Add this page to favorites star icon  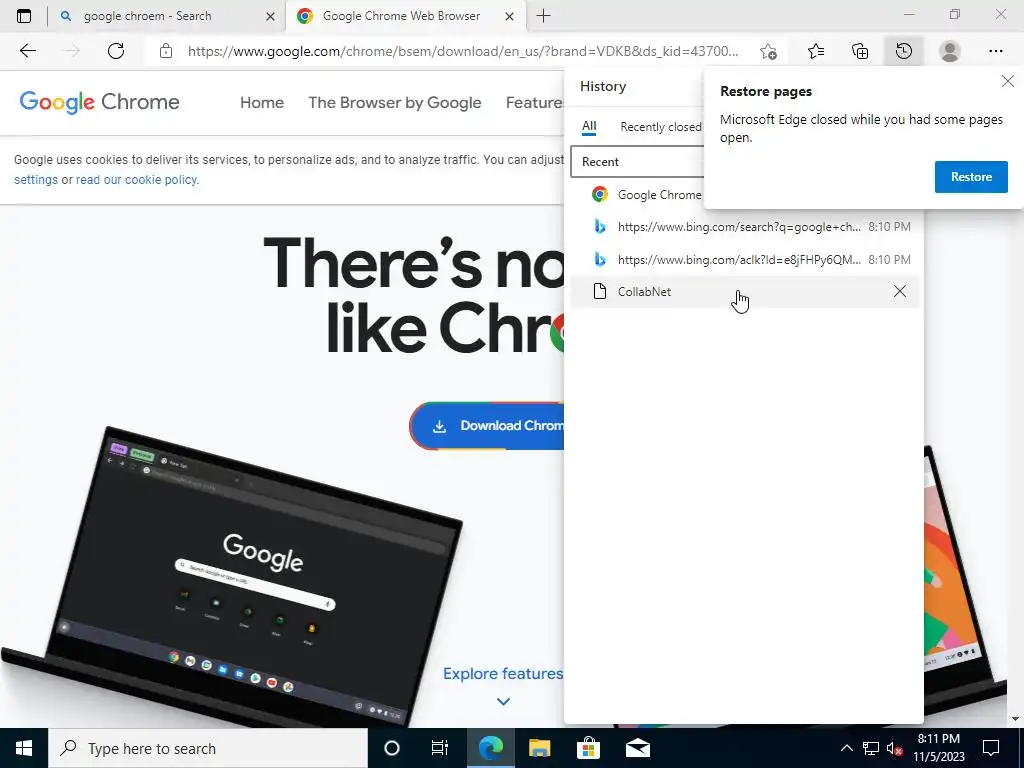pos(769,51)
